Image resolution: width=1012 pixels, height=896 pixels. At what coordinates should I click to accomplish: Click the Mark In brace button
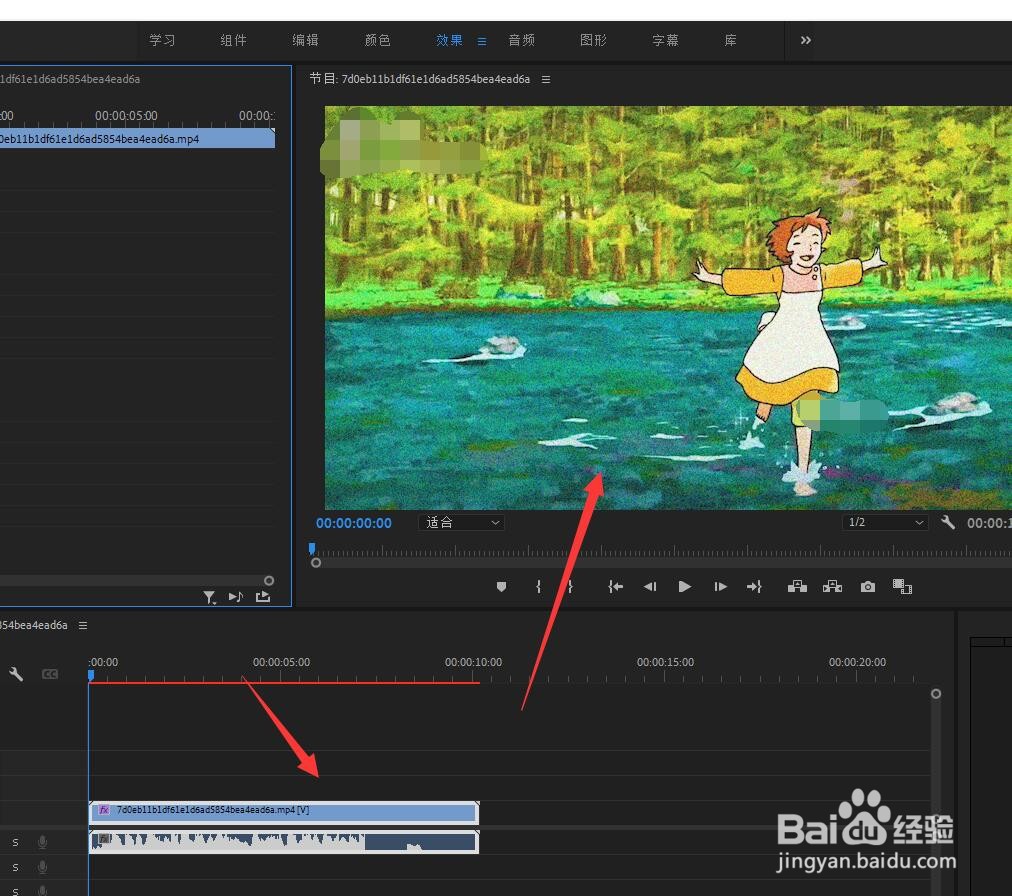point(538,586)
